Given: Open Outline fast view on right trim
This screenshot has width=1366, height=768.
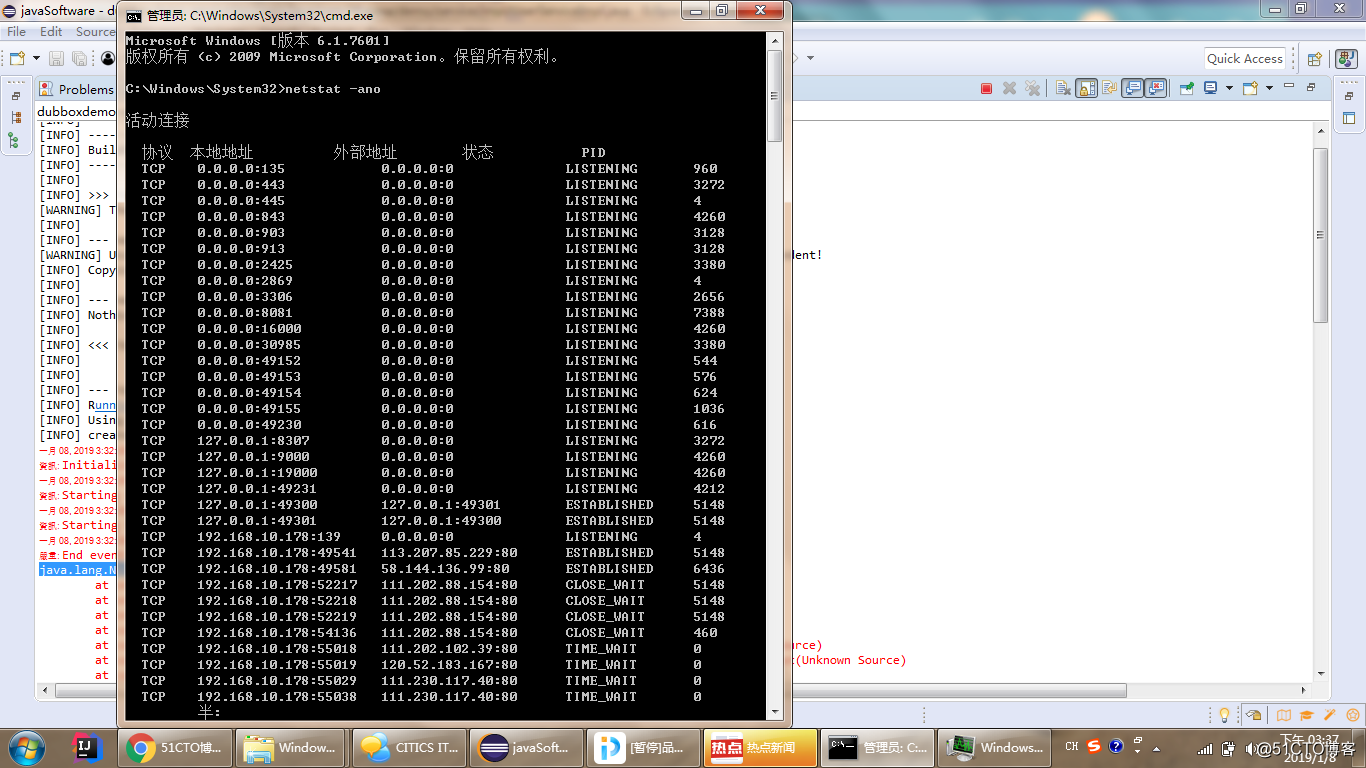Looking at the screenshot, I should point(1349,118).
